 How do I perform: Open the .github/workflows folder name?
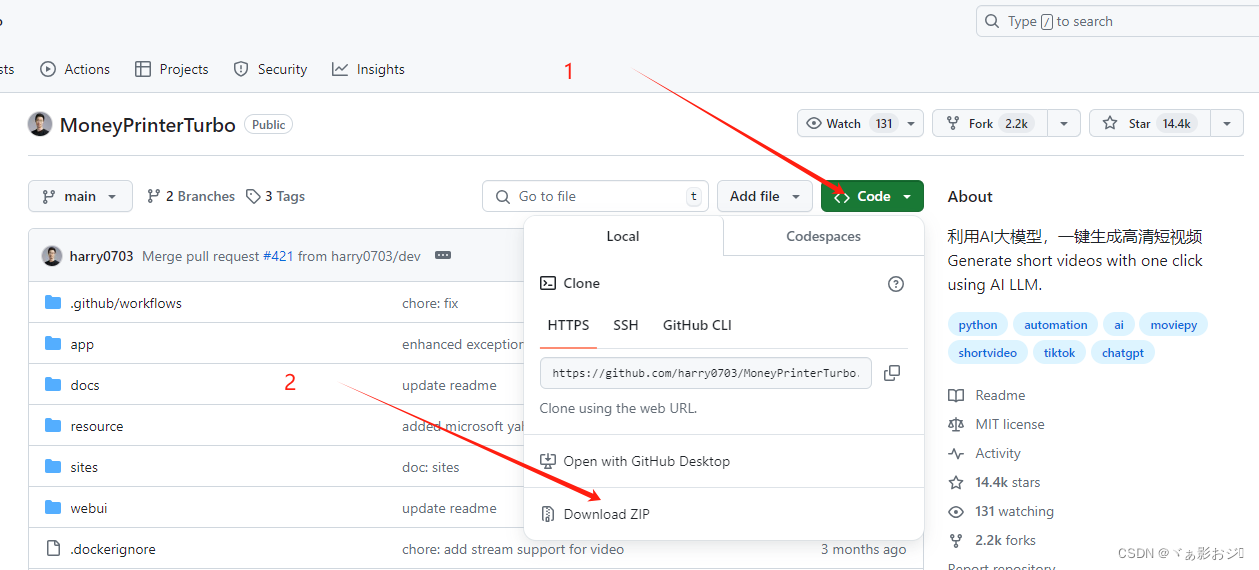coord(126,303)
